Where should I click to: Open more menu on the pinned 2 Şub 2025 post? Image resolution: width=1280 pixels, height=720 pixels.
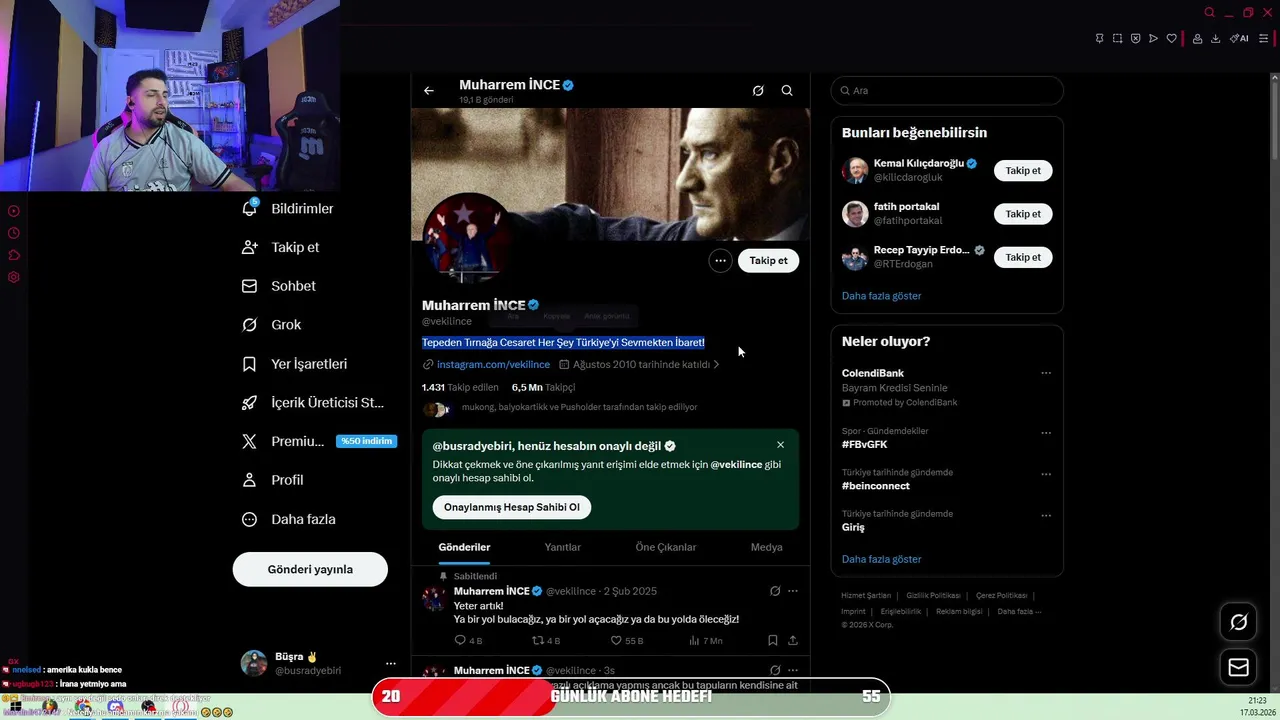tap(793, 591)
